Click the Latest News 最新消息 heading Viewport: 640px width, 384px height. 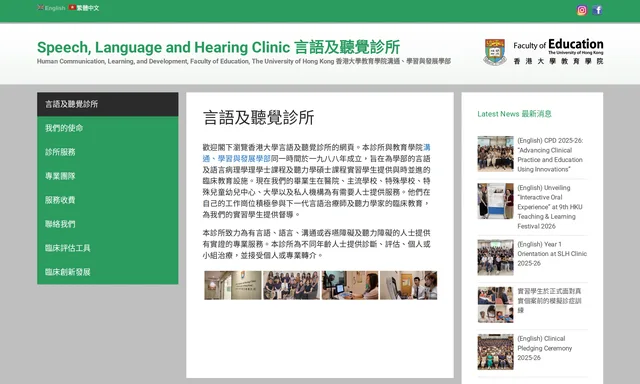point(514,114)
